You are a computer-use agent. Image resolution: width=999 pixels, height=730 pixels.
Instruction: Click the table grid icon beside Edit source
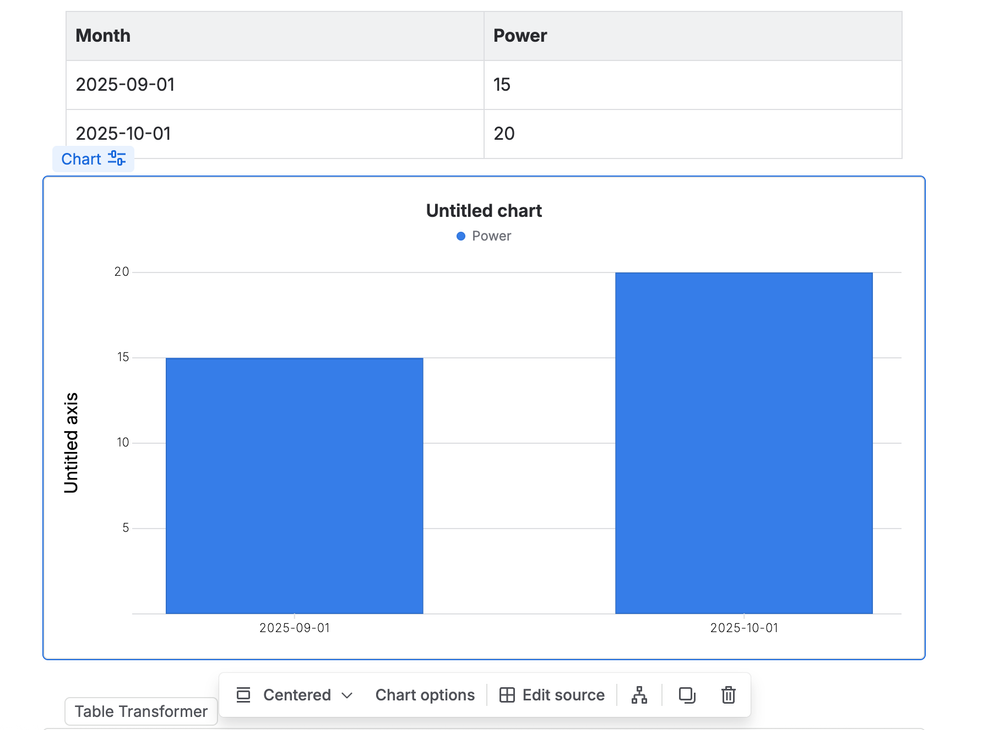tap(507, 695)
